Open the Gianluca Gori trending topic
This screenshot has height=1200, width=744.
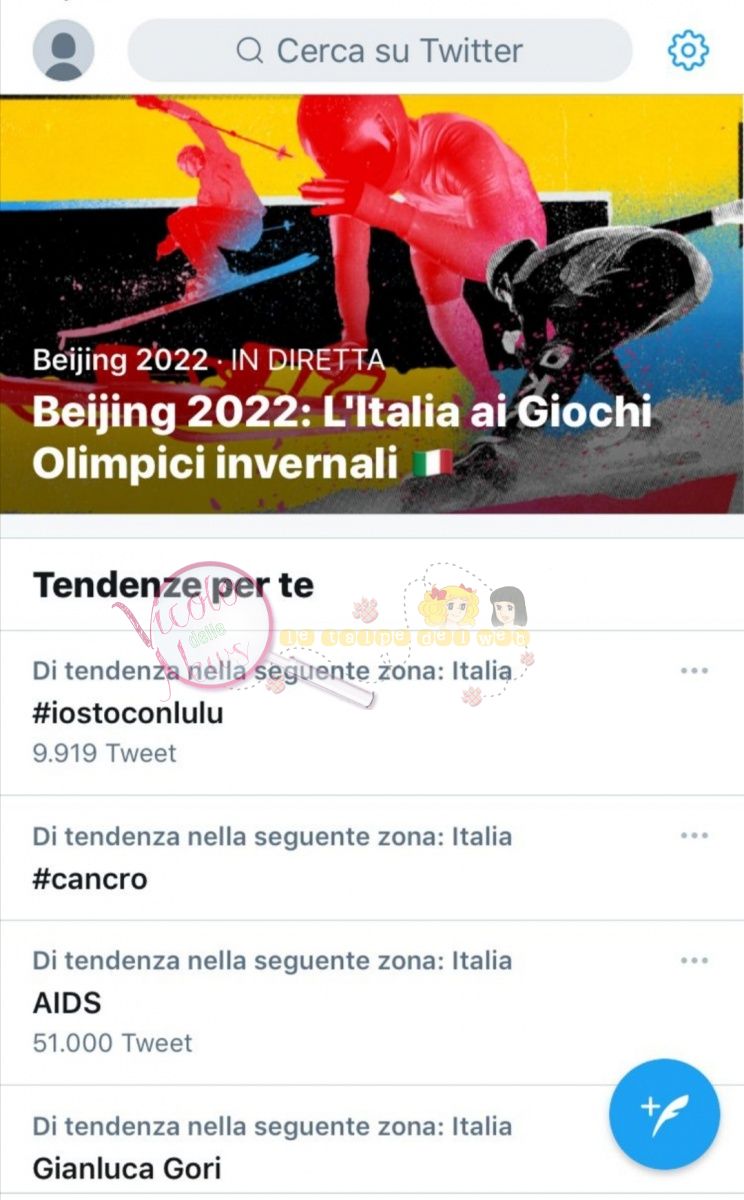(127, 1168)
